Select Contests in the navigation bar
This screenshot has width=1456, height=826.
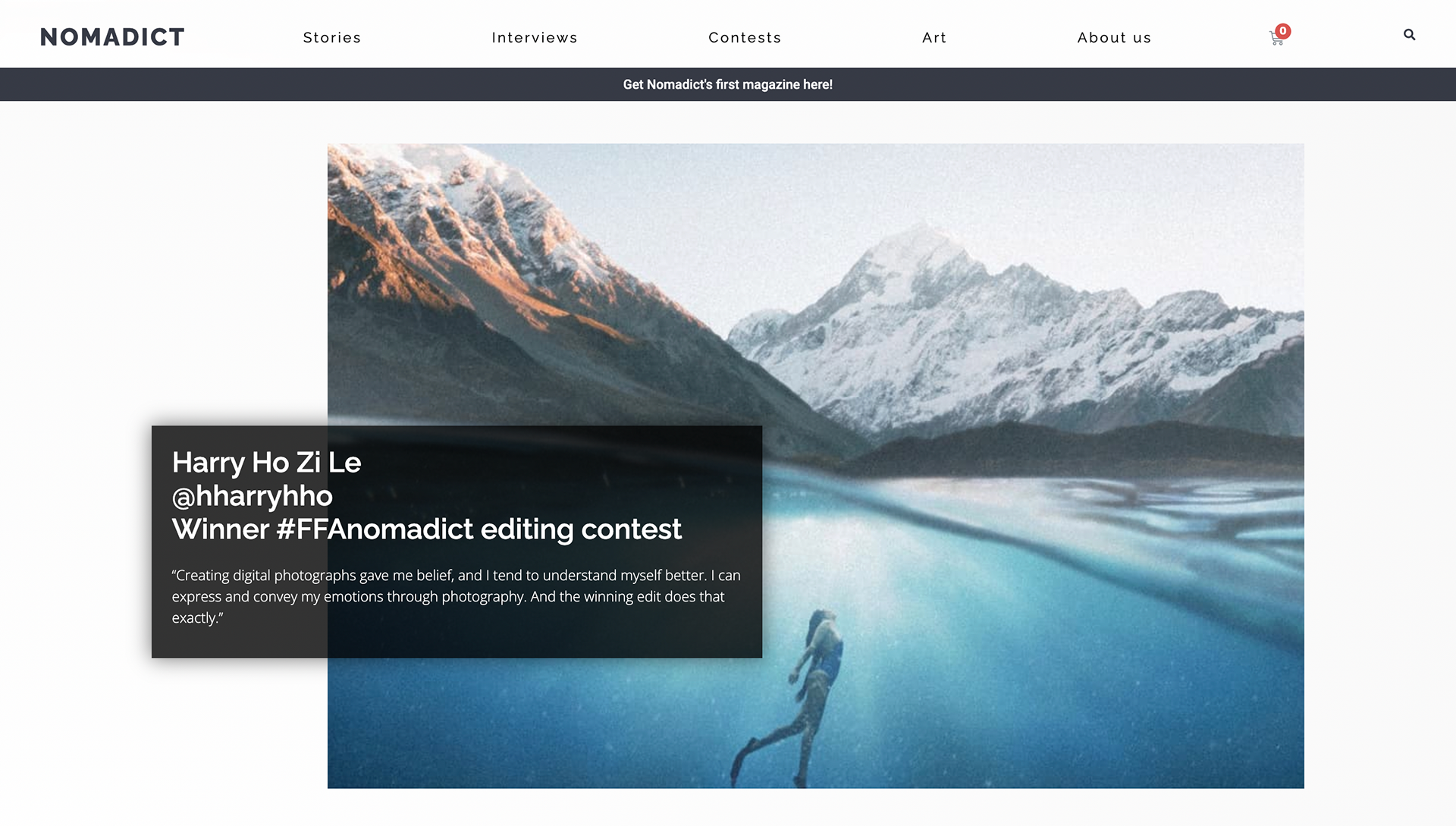point(745,38)
